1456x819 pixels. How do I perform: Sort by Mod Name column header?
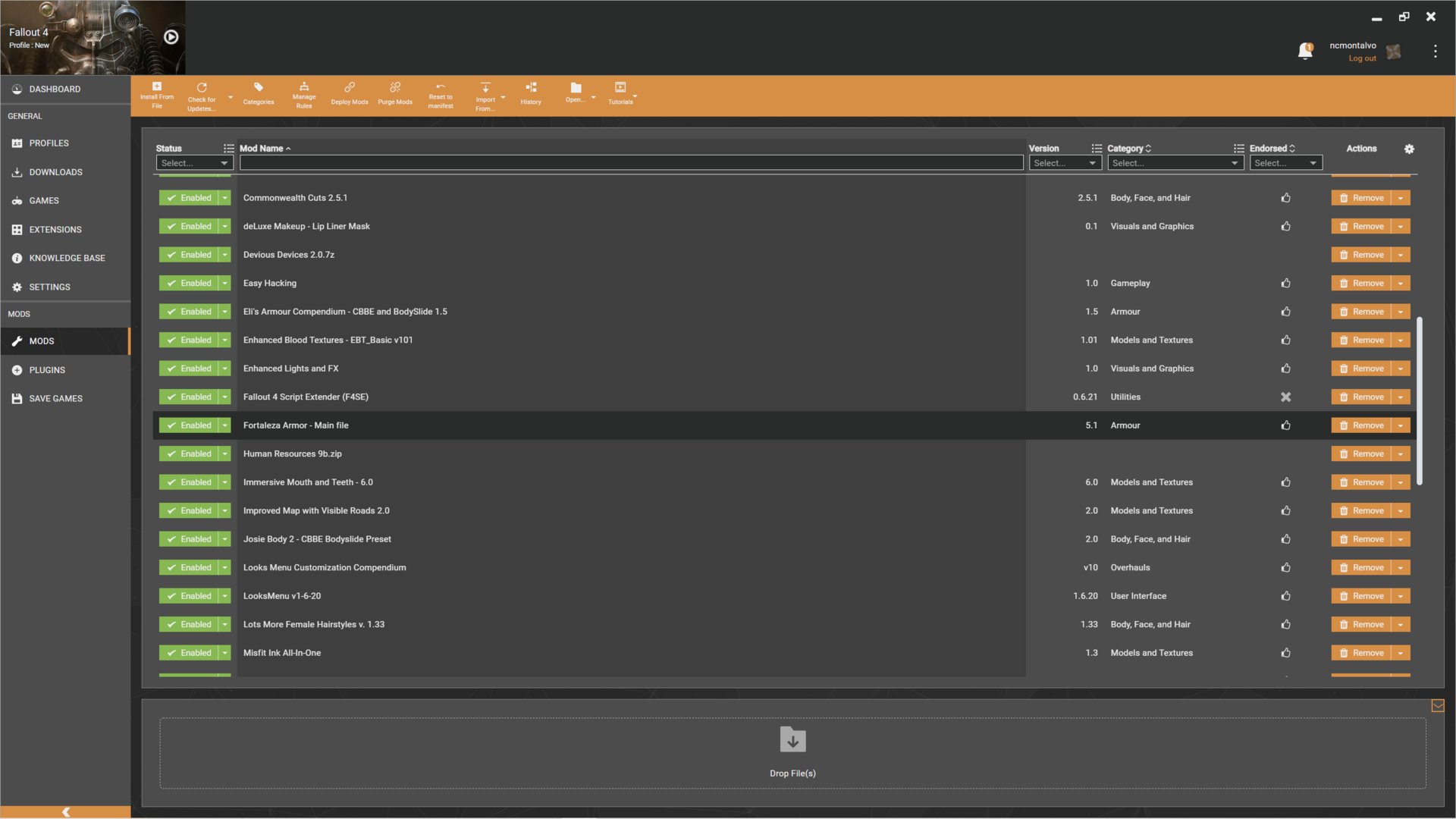point(265,149)
